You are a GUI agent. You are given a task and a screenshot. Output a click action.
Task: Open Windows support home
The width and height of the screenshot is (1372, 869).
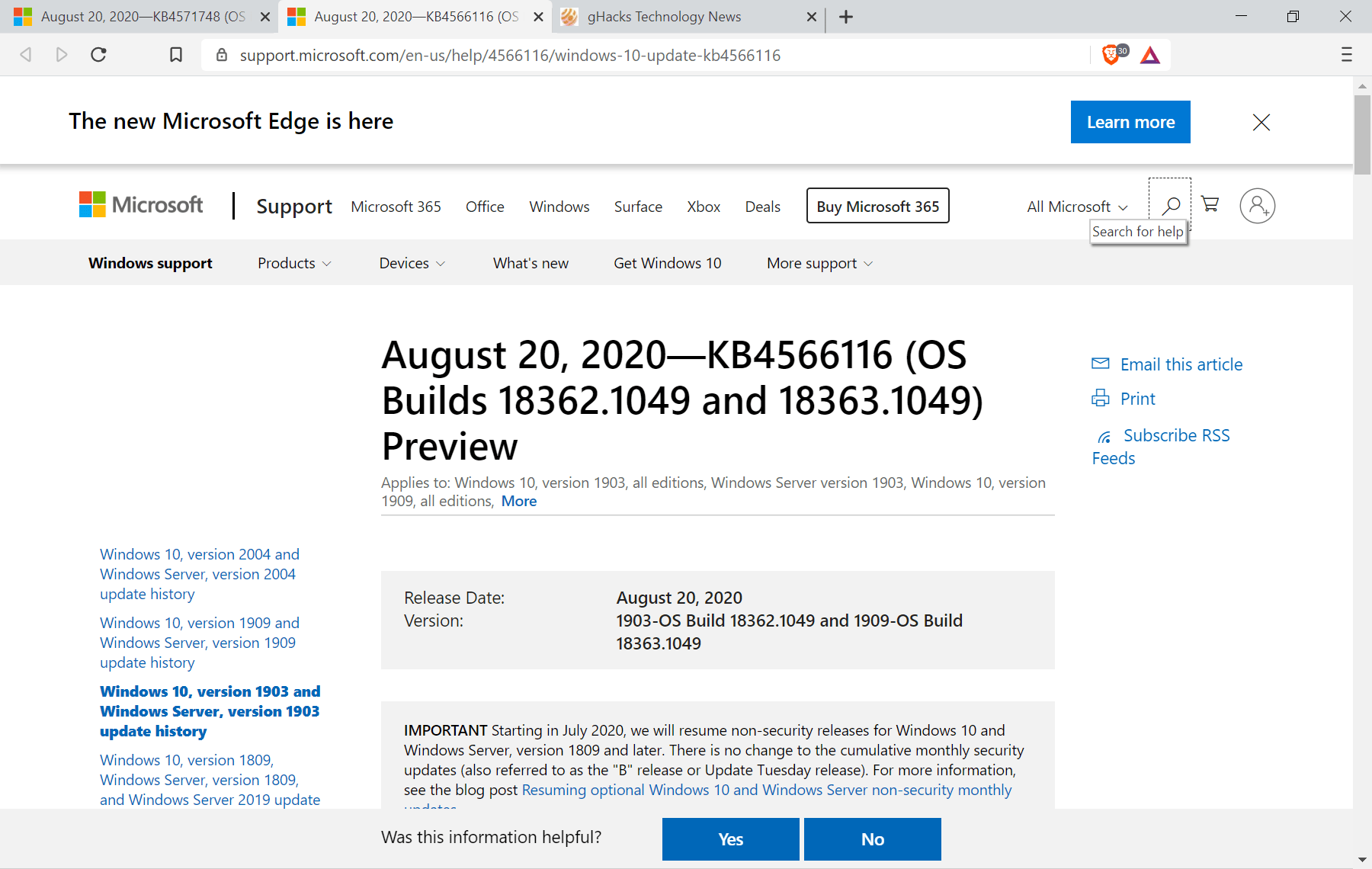(150, 263)
